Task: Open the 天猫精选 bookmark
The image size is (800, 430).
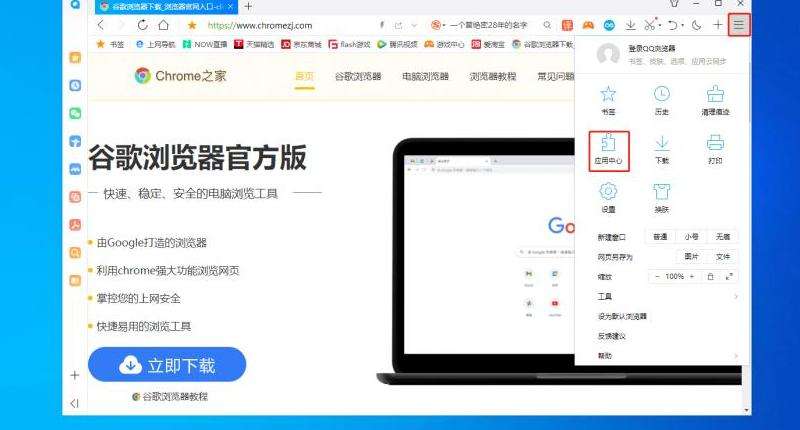Action: click(254, 44)
